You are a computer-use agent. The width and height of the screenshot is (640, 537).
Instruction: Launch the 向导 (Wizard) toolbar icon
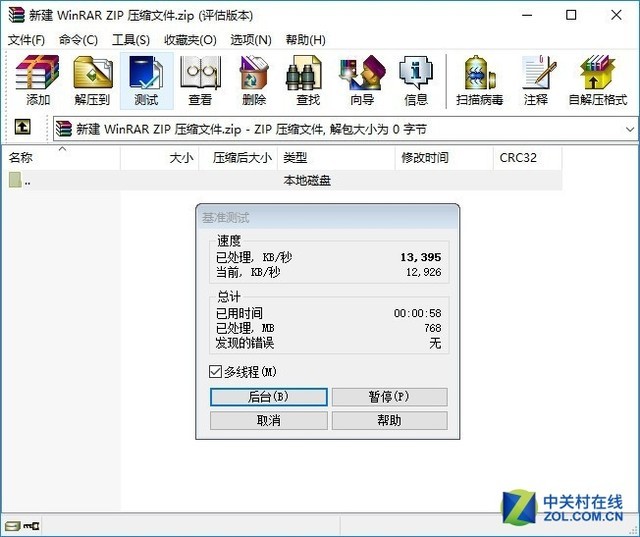click(362, 80)
